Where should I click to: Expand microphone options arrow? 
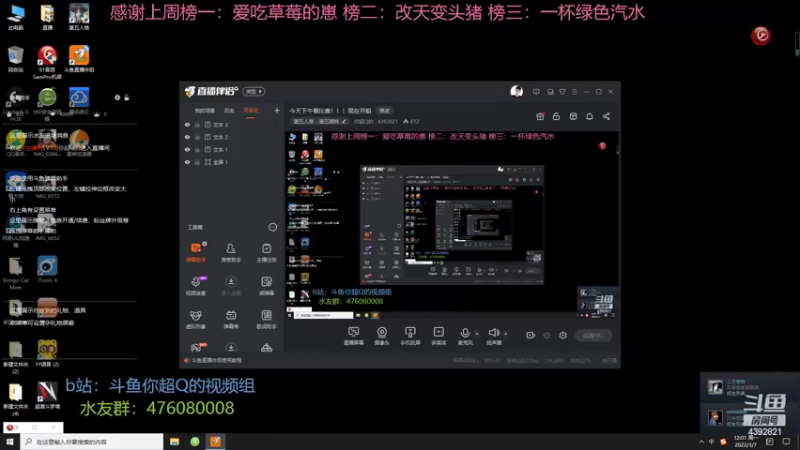pyautogui.click(x=477, y=334)
